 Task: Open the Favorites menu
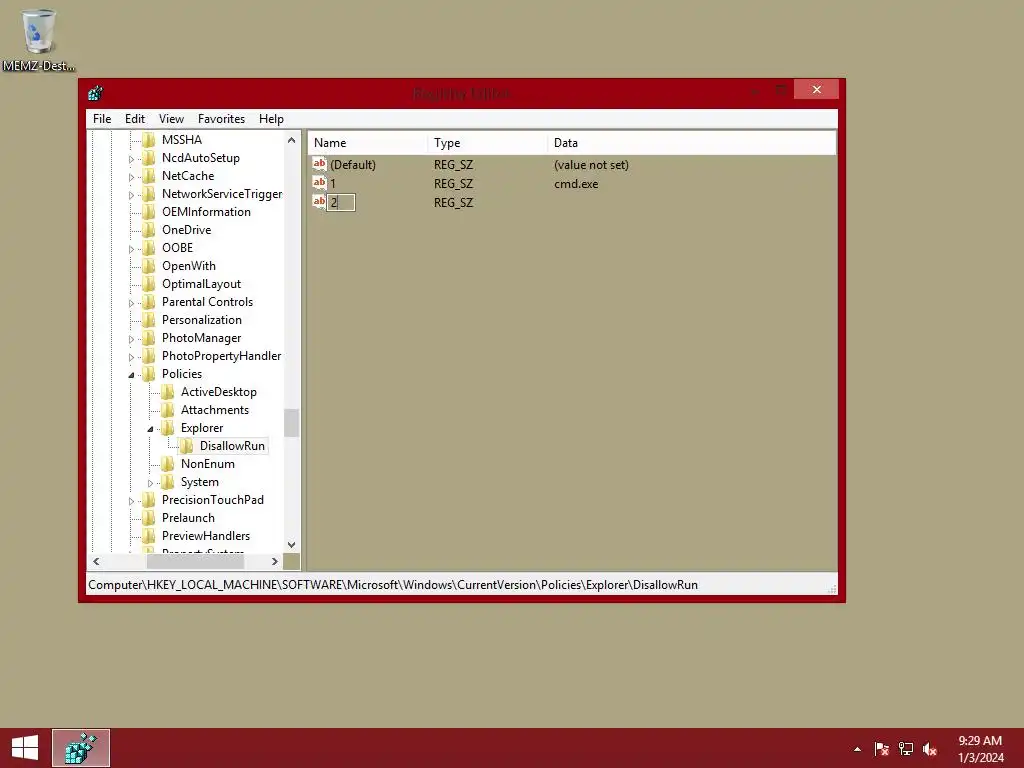tap(221, 119)
